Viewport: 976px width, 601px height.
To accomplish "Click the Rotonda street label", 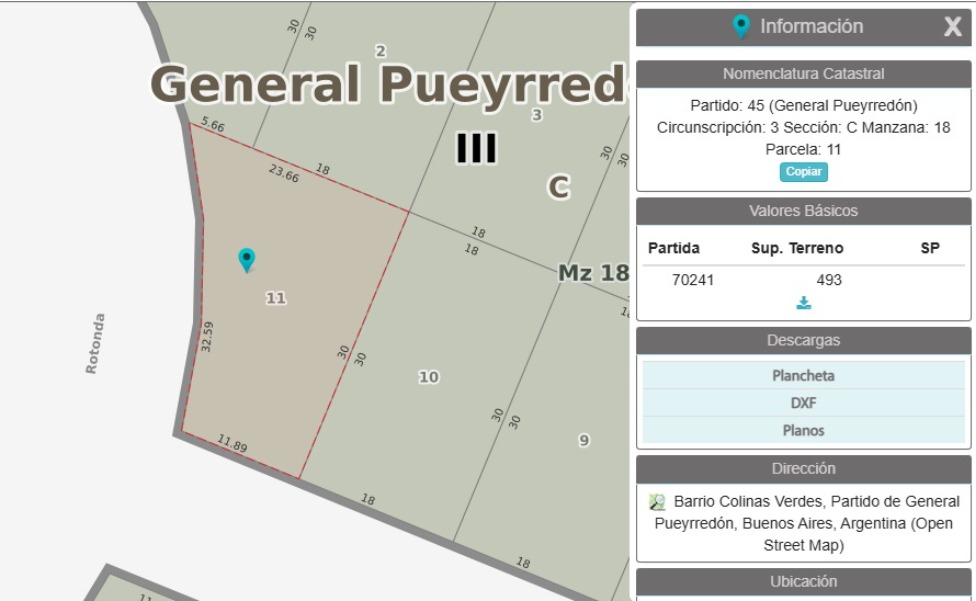I will [x=93, y=343].
